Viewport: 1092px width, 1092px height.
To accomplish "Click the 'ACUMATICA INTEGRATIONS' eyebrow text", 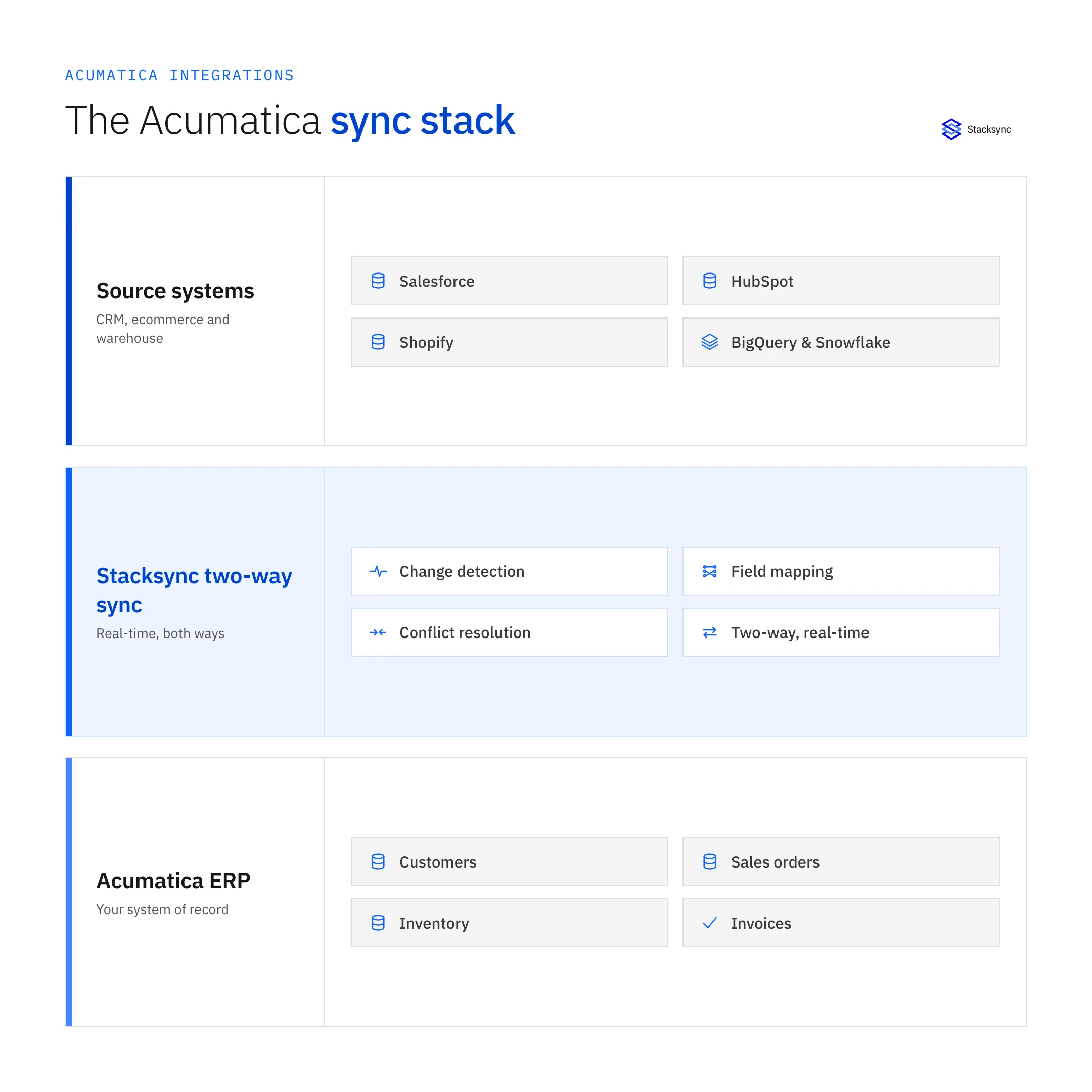I will 180,75.
